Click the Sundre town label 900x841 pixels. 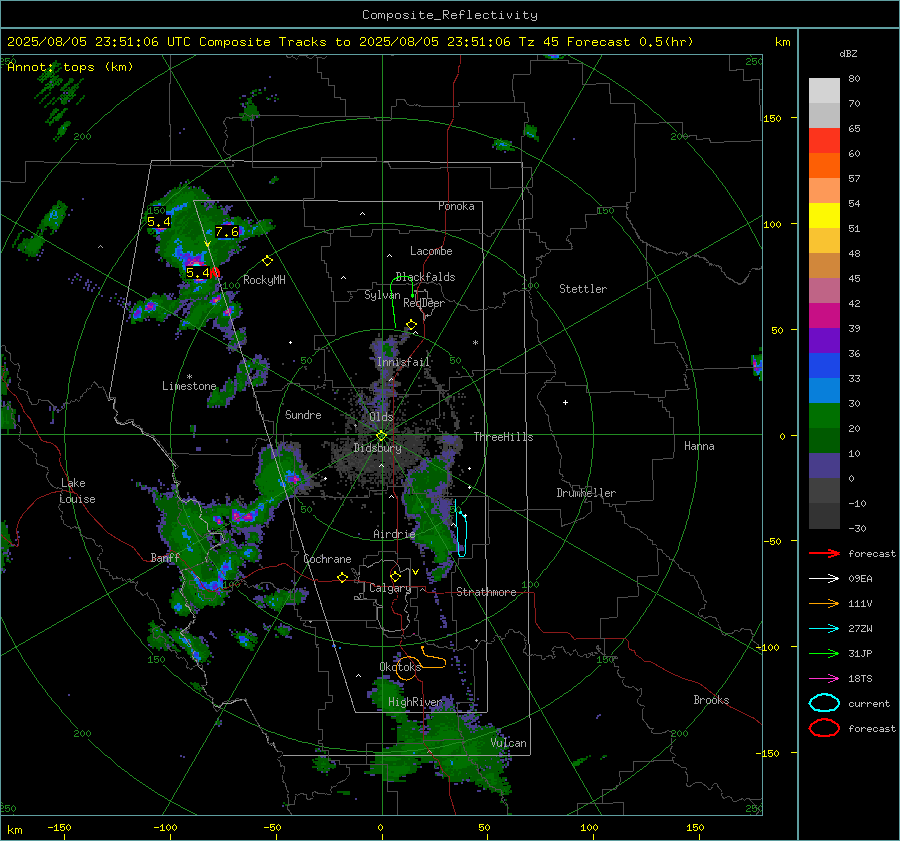[x=303, y=414]
